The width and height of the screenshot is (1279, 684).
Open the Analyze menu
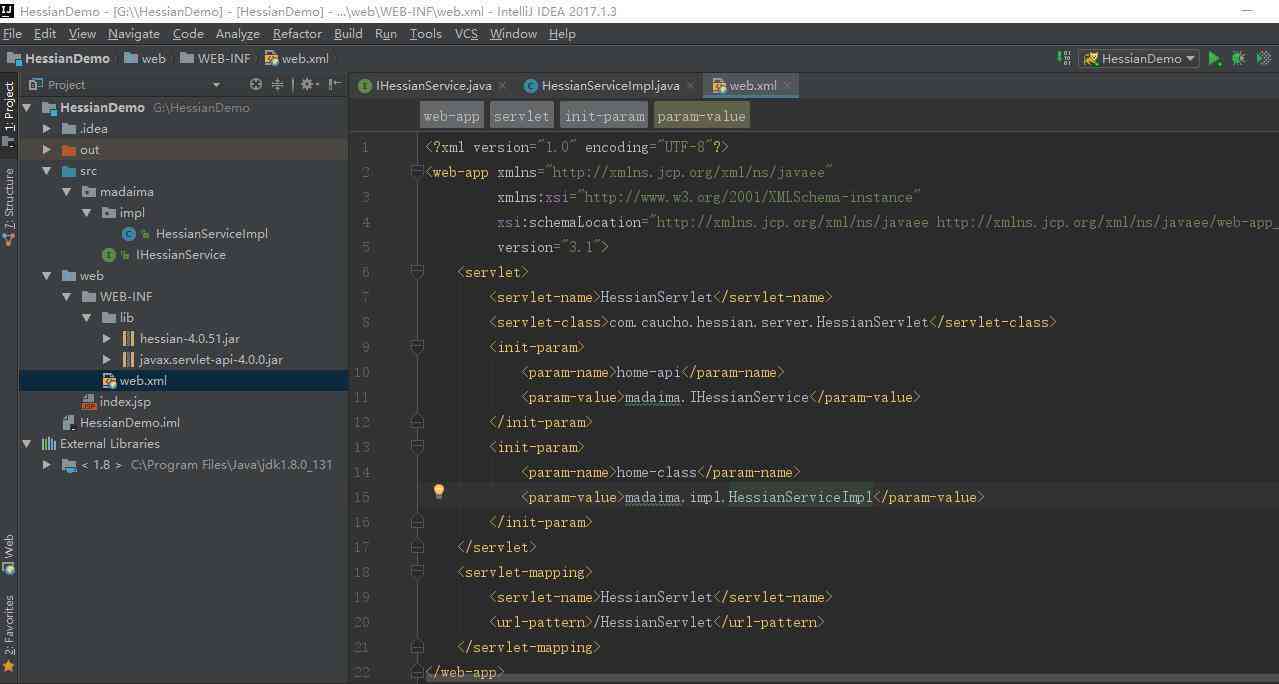pos(238,33)
